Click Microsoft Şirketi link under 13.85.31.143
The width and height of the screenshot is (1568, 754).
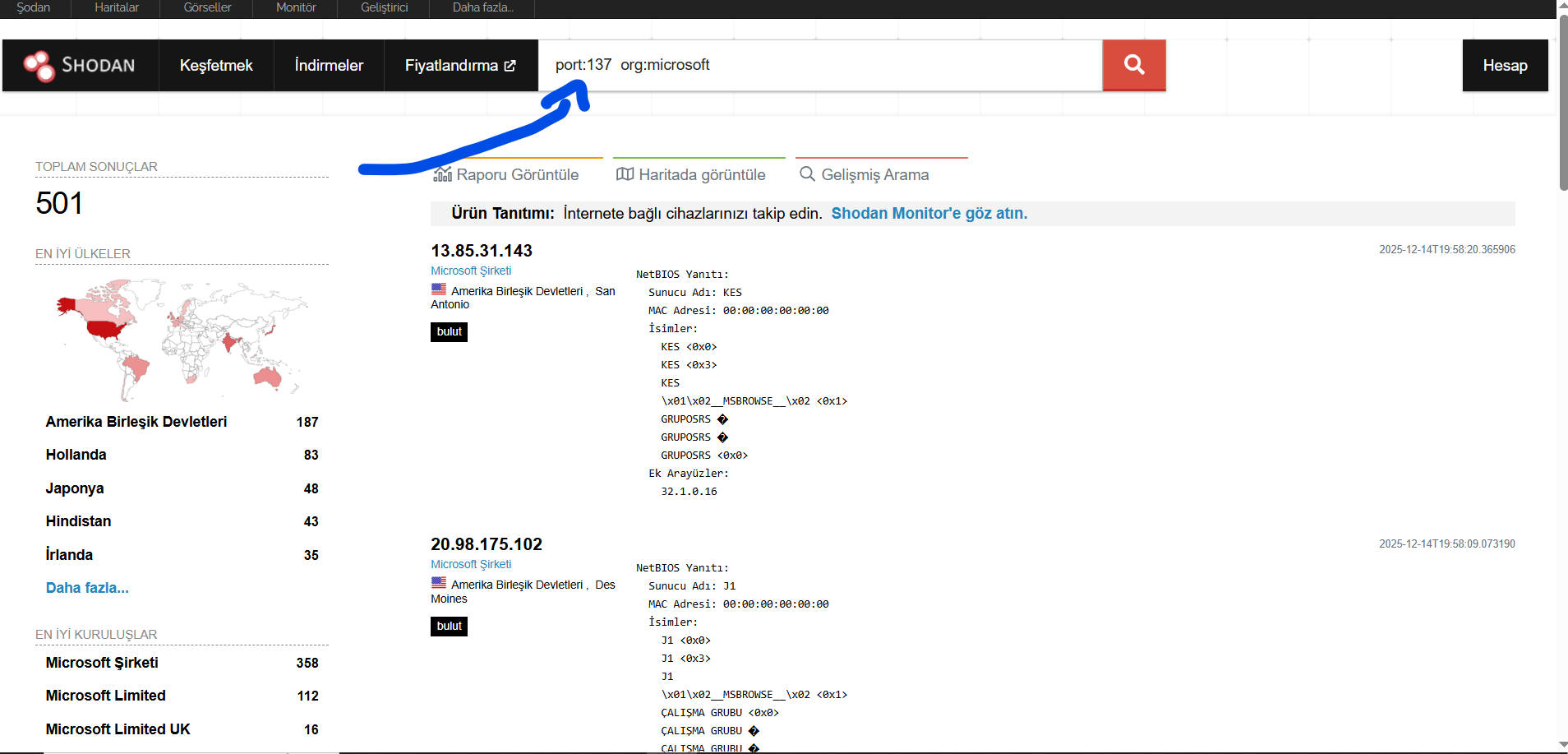(x=471, y=271)
